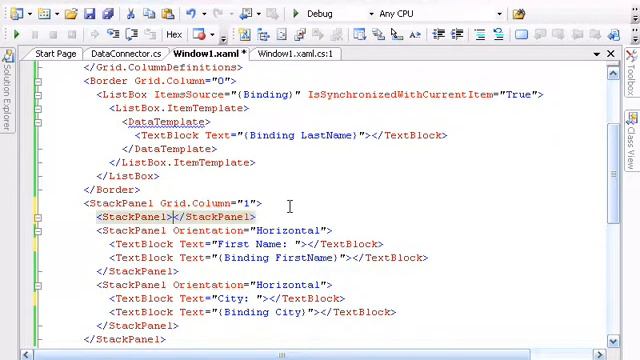Open the Navigate Backward dropdown arrow
Screen dimensions: 640x360
click(258, 14)
